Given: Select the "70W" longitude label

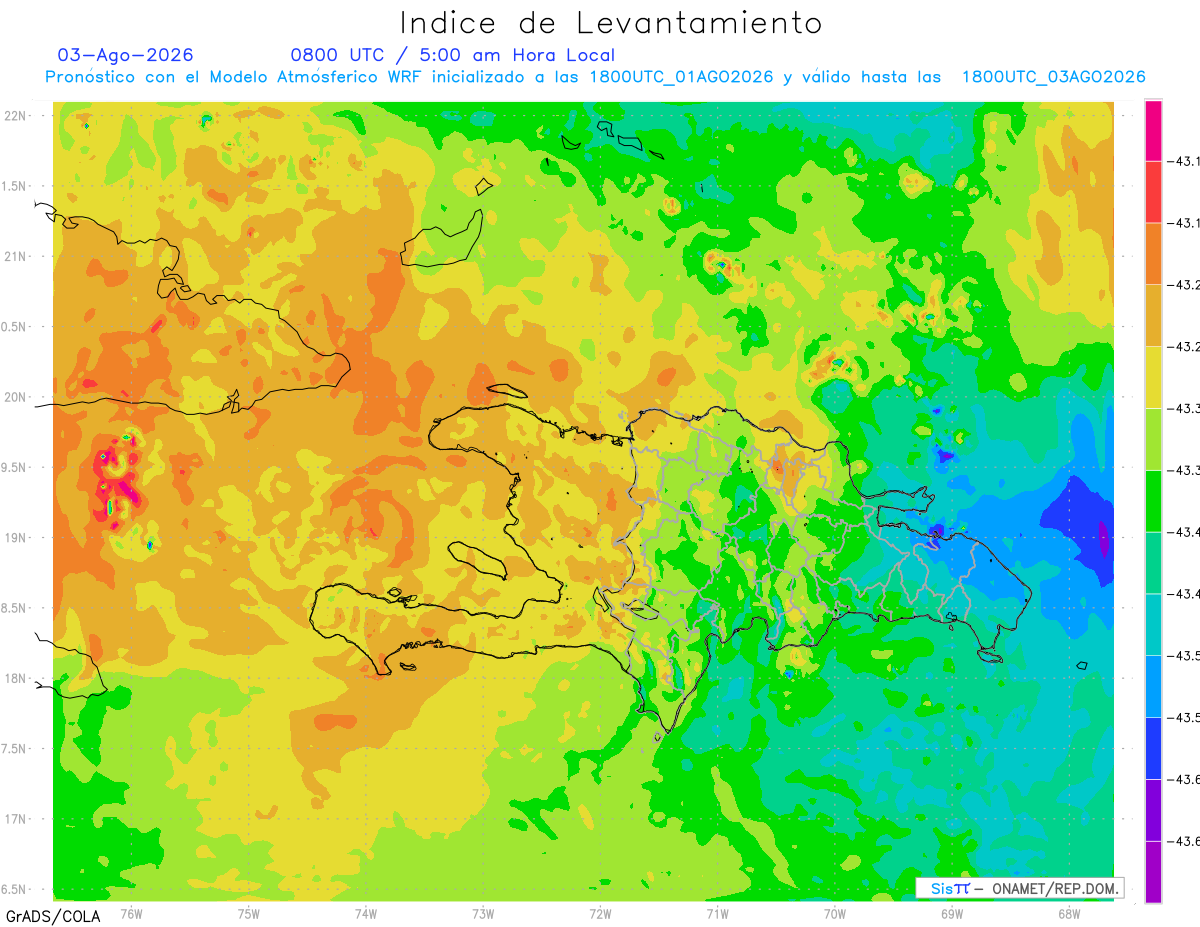Looking at the screenshot, I should 835,914.
